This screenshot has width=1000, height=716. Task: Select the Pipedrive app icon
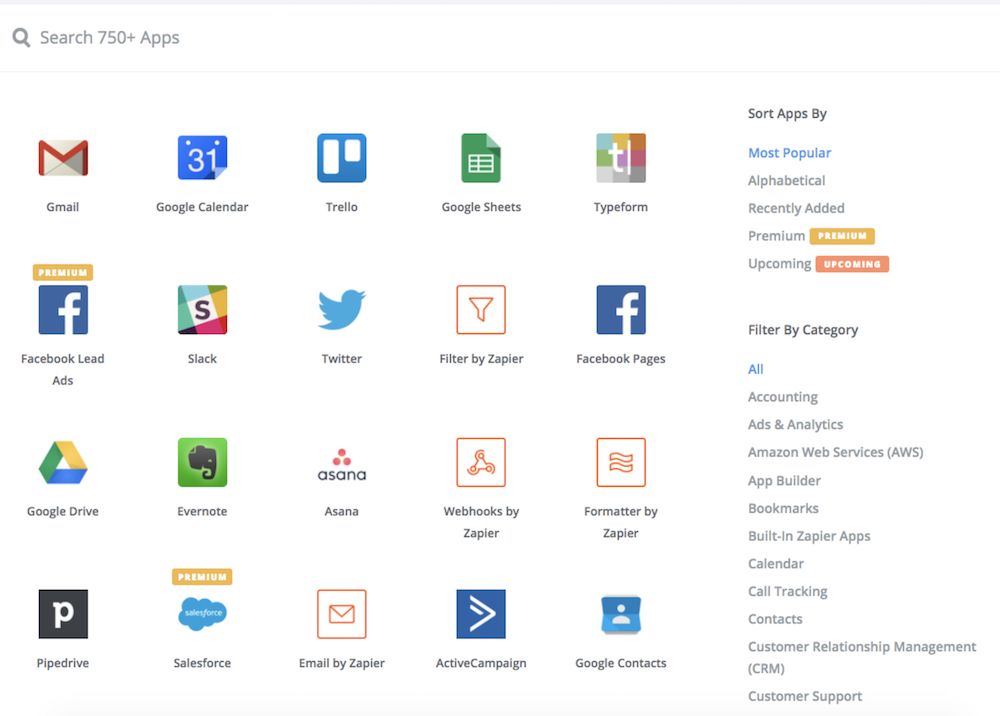tap(63, 614)
